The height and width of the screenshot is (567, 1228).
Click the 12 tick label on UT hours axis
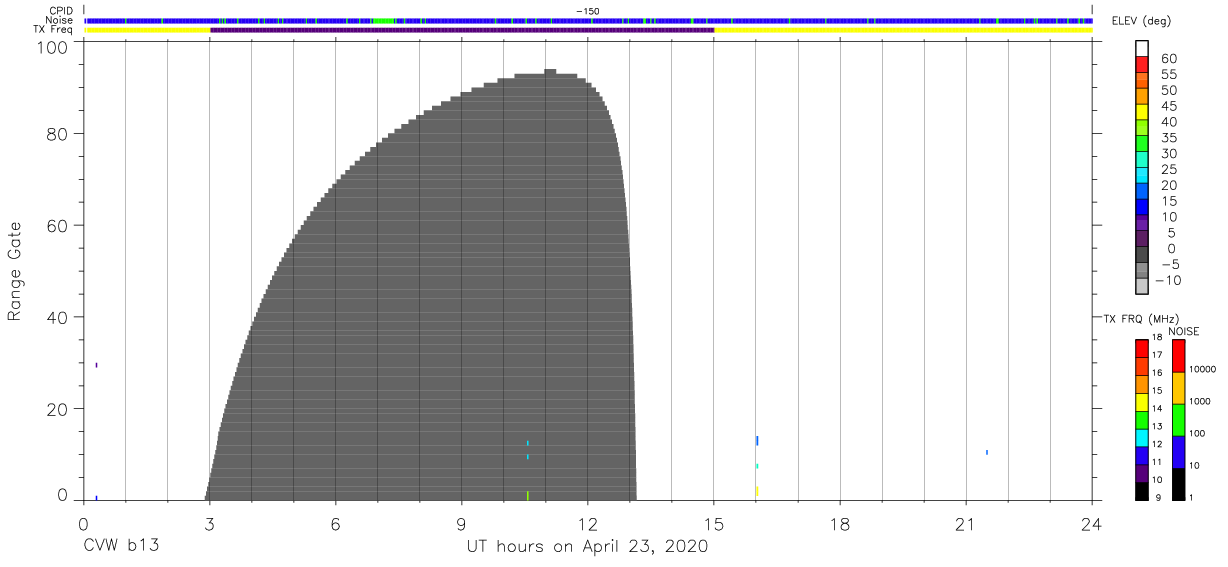(x=587, y=525)
